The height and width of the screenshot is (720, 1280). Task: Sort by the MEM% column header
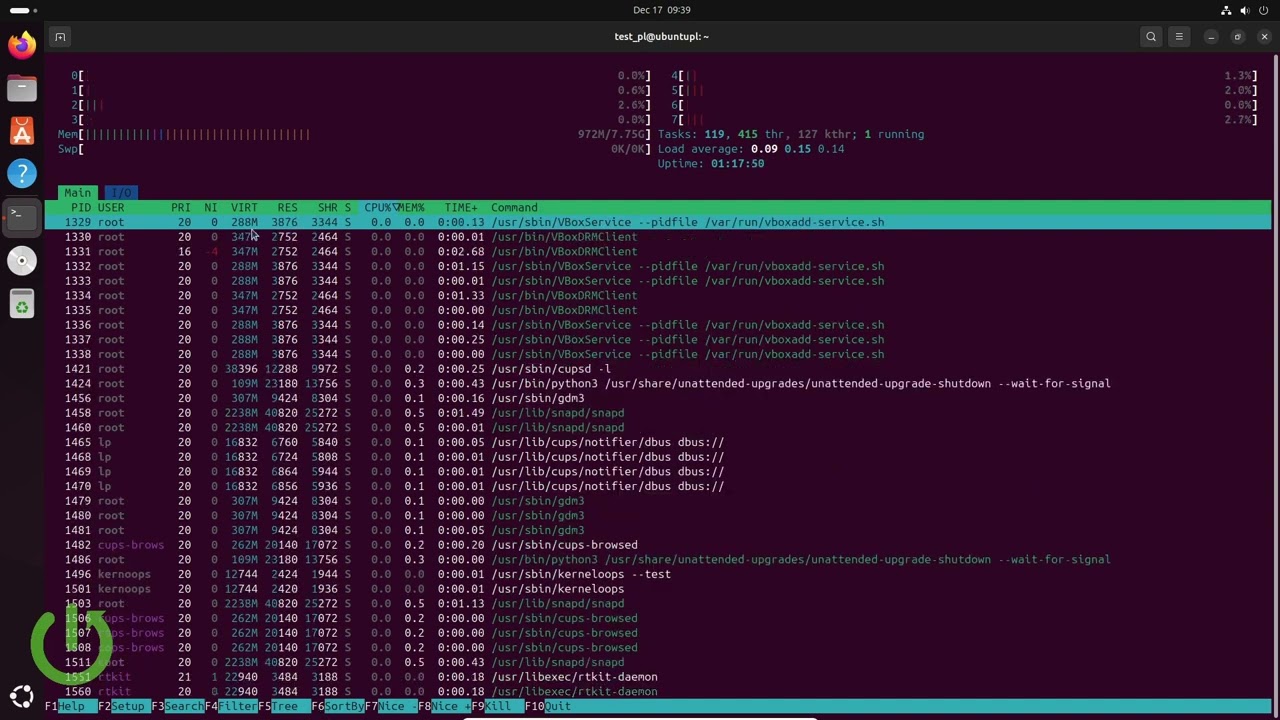coord(411,207)
